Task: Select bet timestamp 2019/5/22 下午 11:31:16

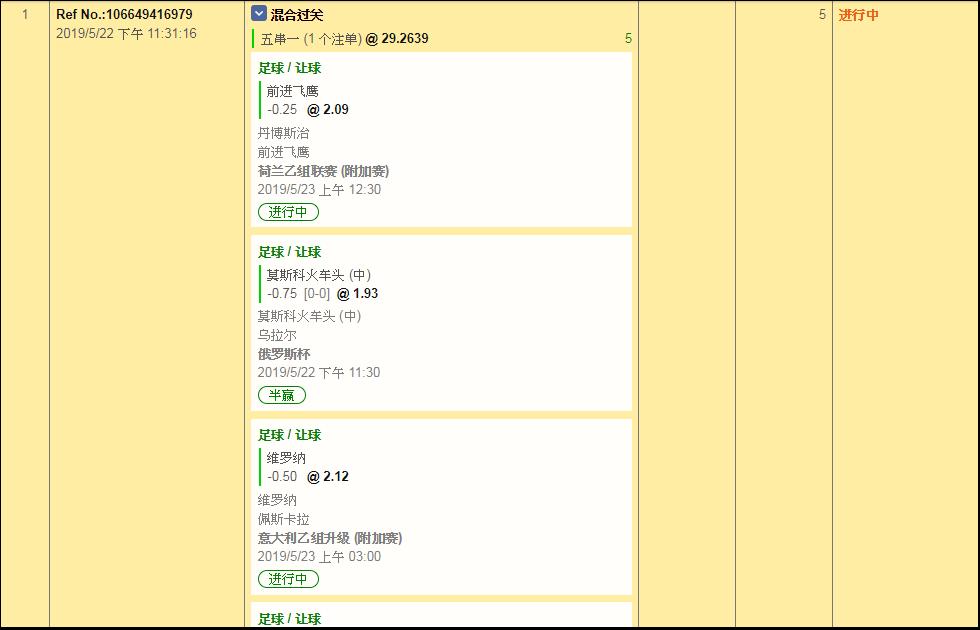Action: tap(126, 34)
